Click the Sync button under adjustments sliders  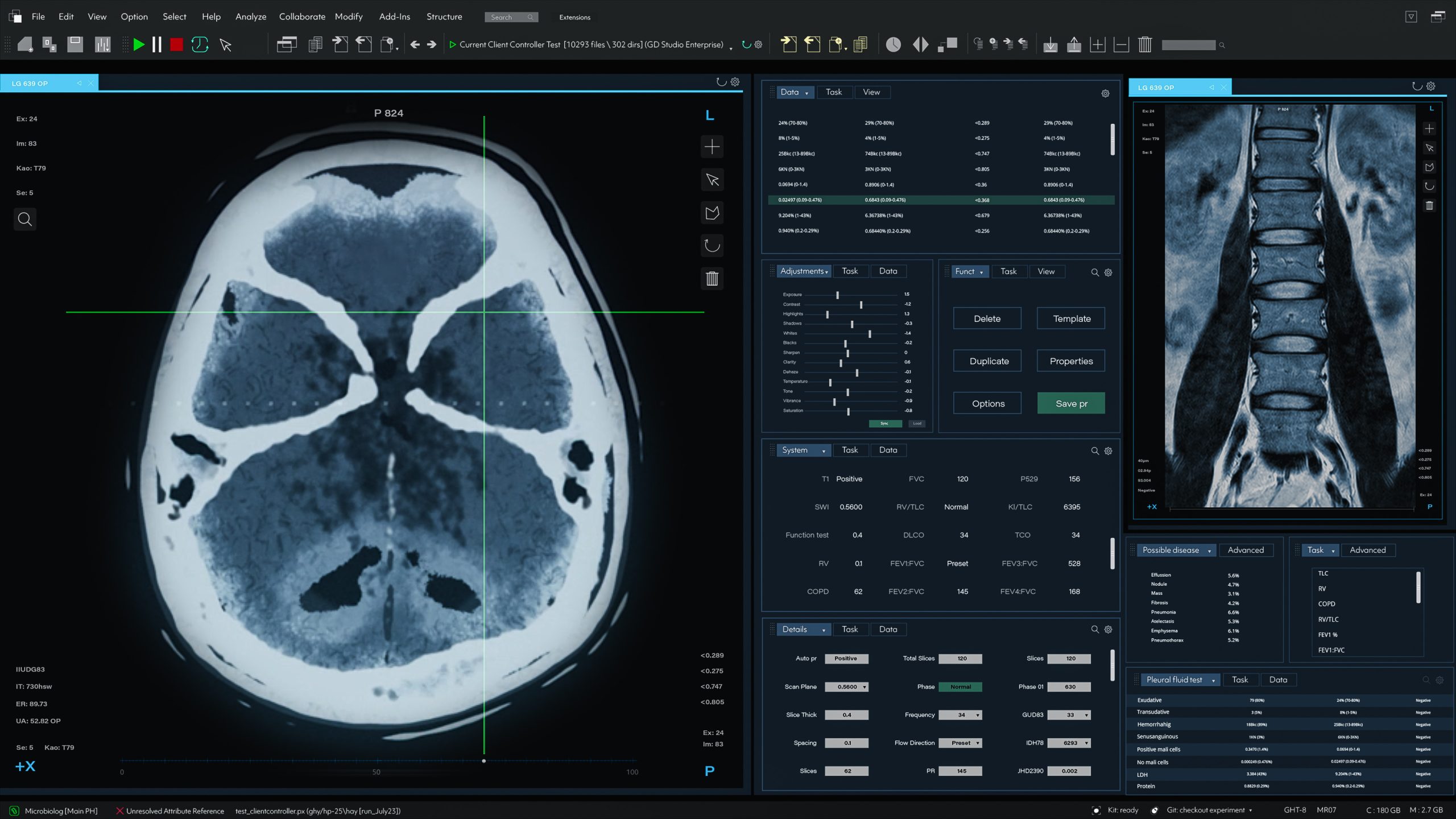pyautogui.click(x=885, y=424)
